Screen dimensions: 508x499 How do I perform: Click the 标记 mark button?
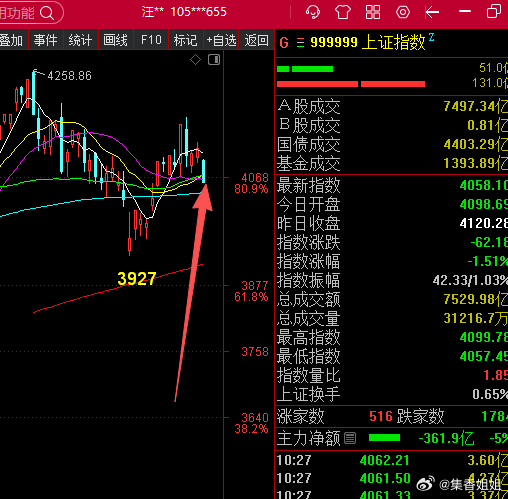pyautogui.click(x=186, y=40)
